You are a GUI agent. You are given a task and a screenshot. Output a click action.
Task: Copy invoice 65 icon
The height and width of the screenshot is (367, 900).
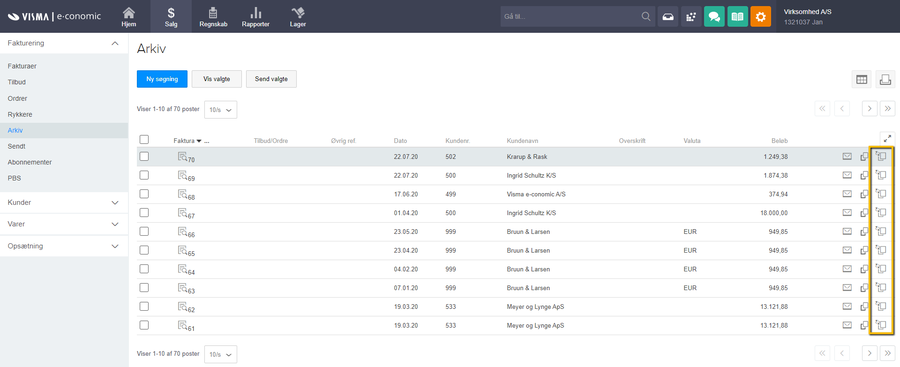point(864,250)
